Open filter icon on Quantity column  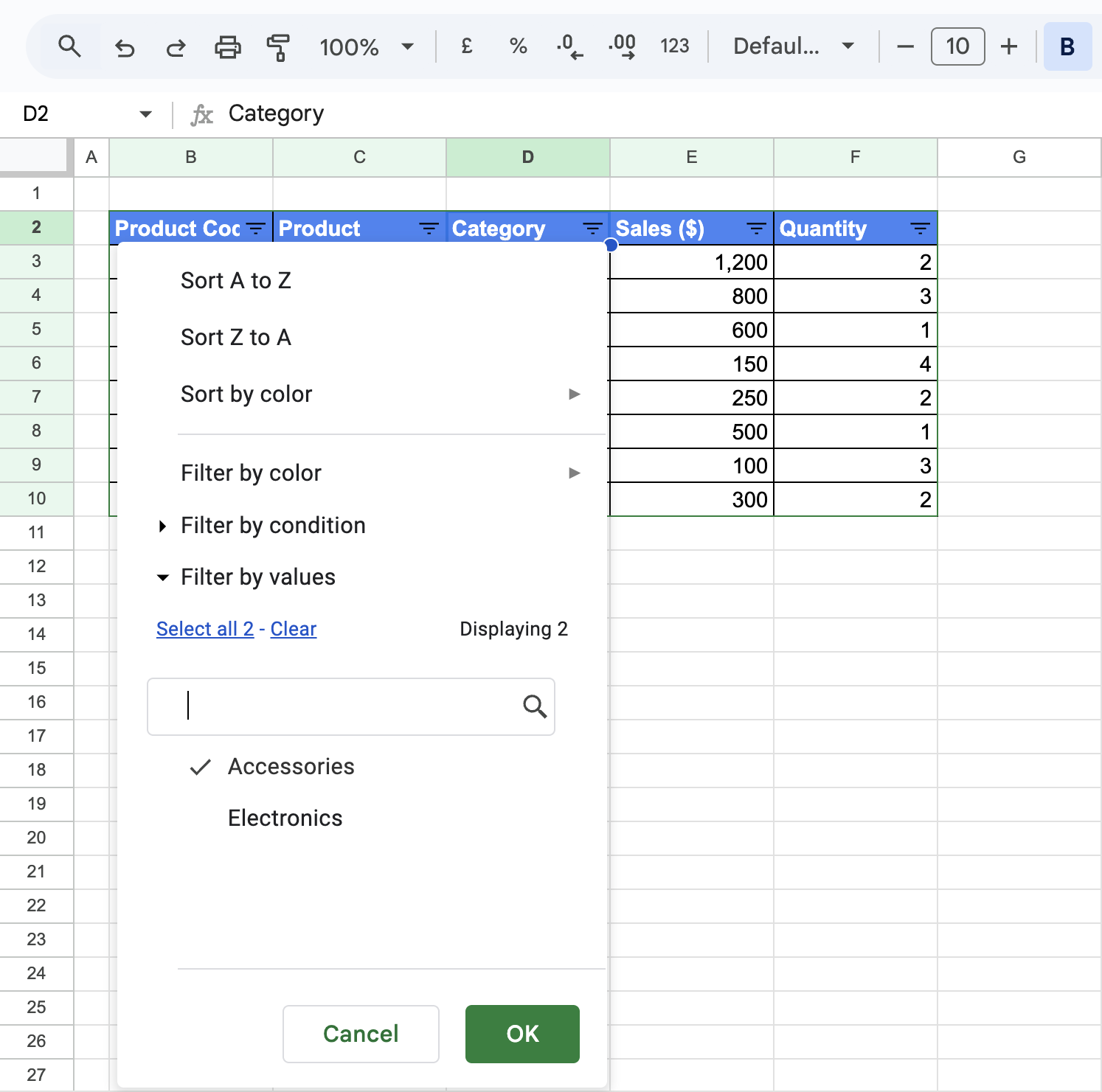(920, 229)
